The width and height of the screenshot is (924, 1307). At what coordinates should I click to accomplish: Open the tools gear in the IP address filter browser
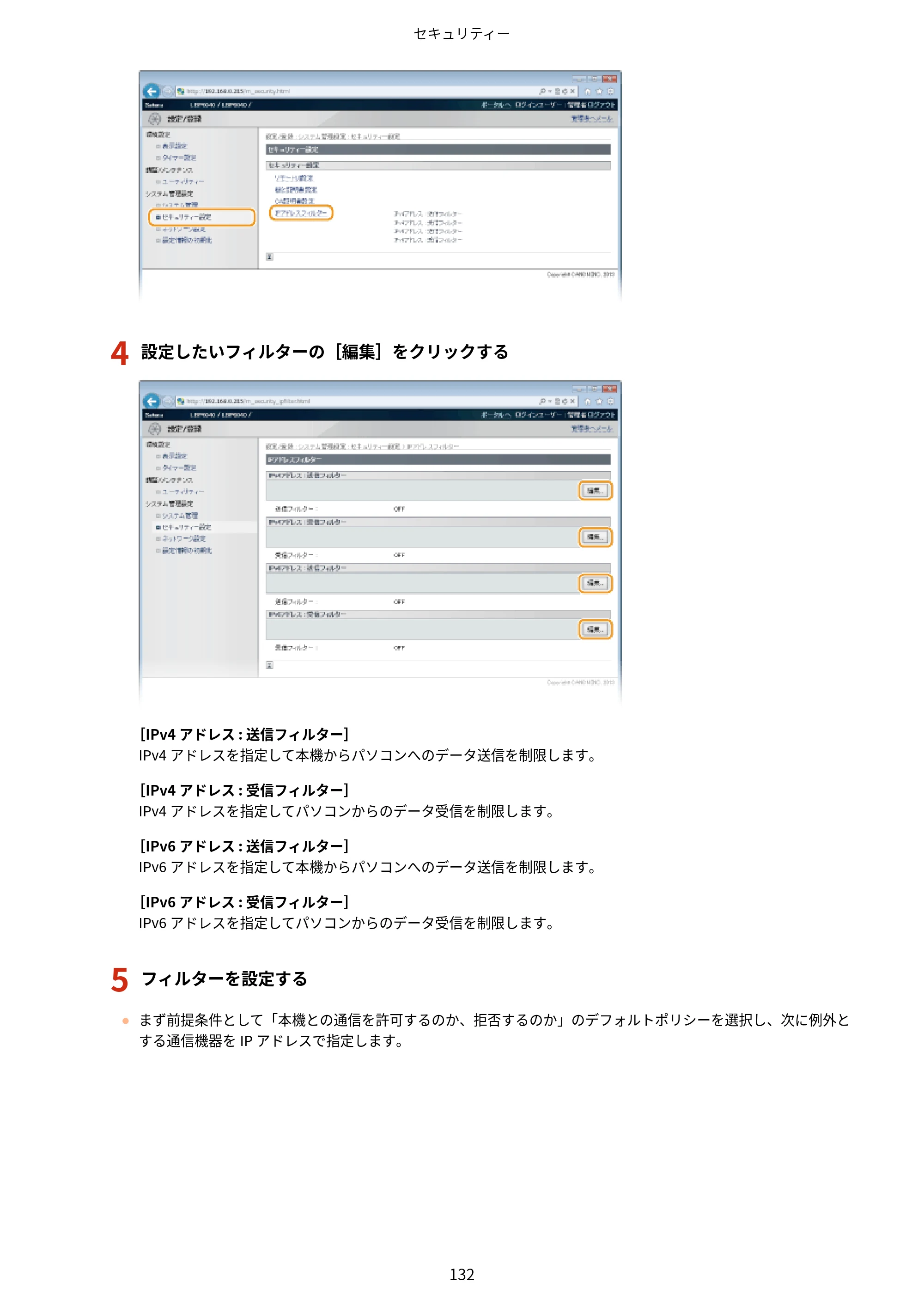610,401
